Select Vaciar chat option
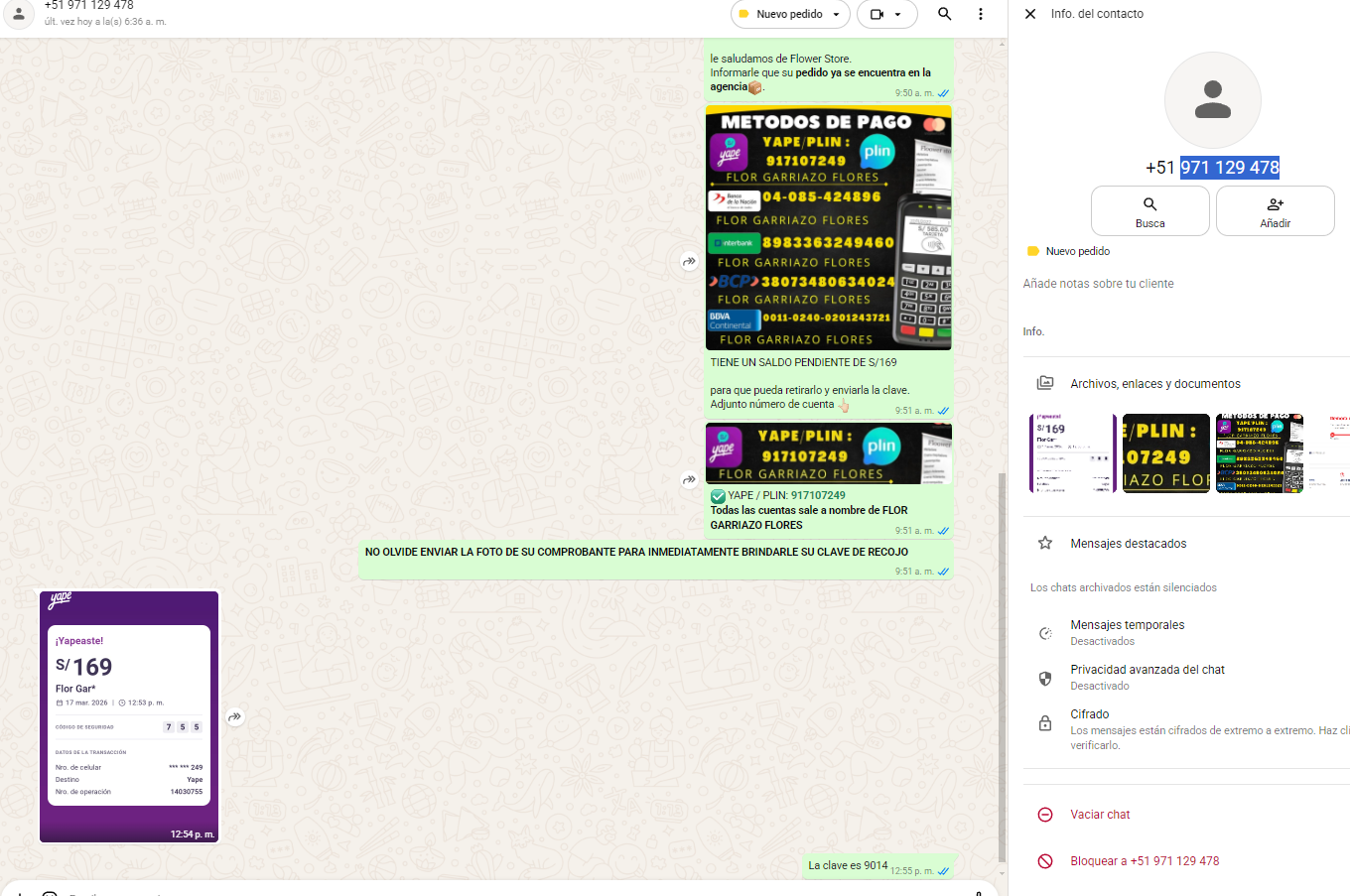Viewport: 1350px width, 896px height. 1100,815
